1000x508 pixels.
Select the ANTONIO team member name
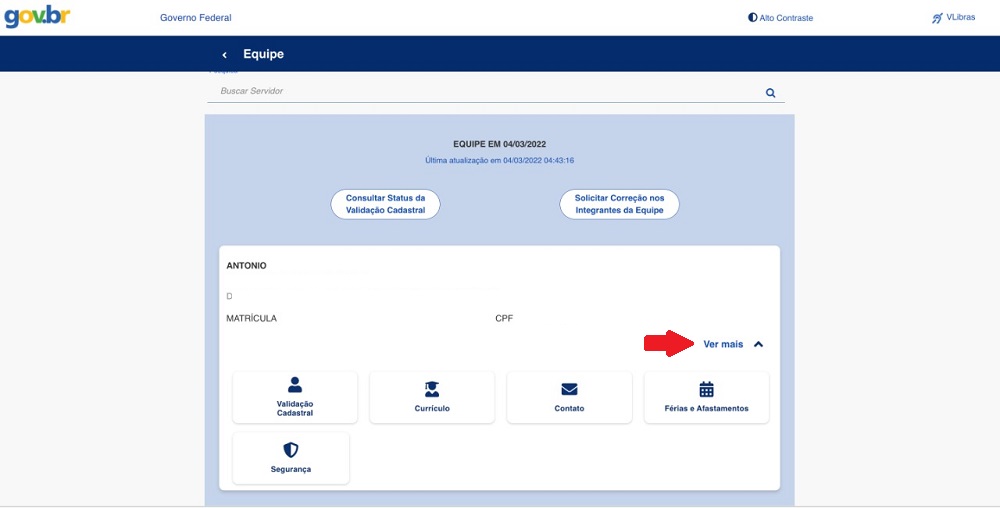point(247,266)
